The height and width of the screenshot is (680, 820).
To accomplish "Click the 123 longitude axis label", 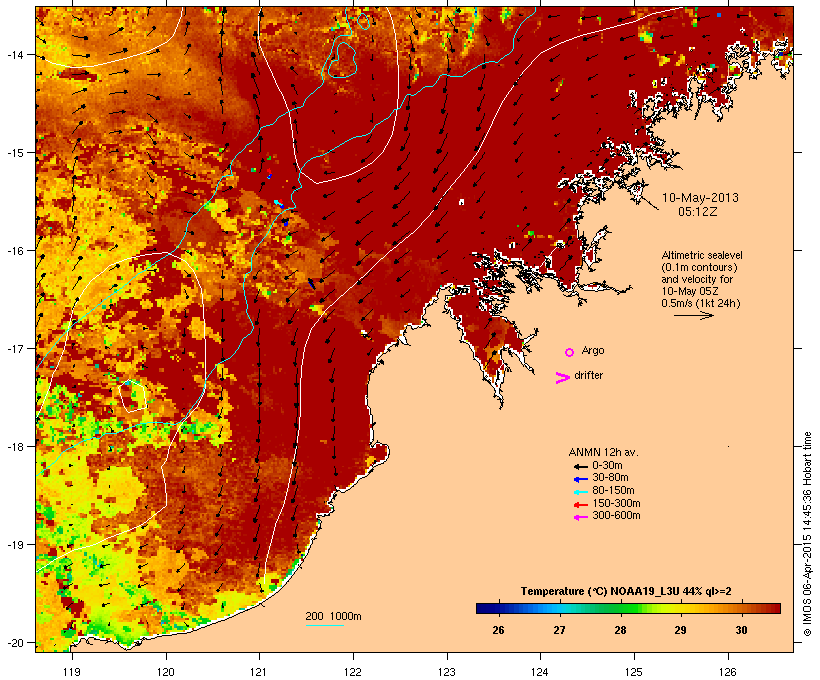I will [x=447, y=672].
